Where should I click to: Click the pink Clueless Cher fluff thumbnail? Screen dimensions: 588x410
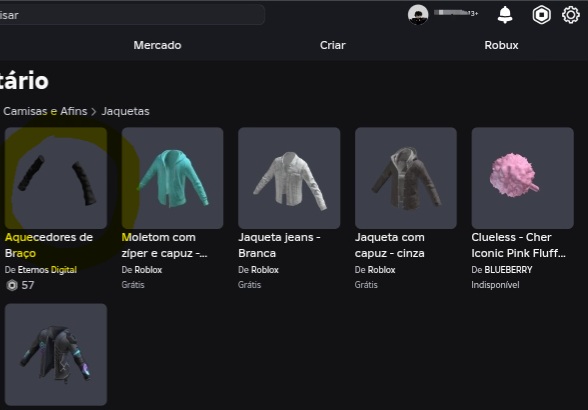522,178
